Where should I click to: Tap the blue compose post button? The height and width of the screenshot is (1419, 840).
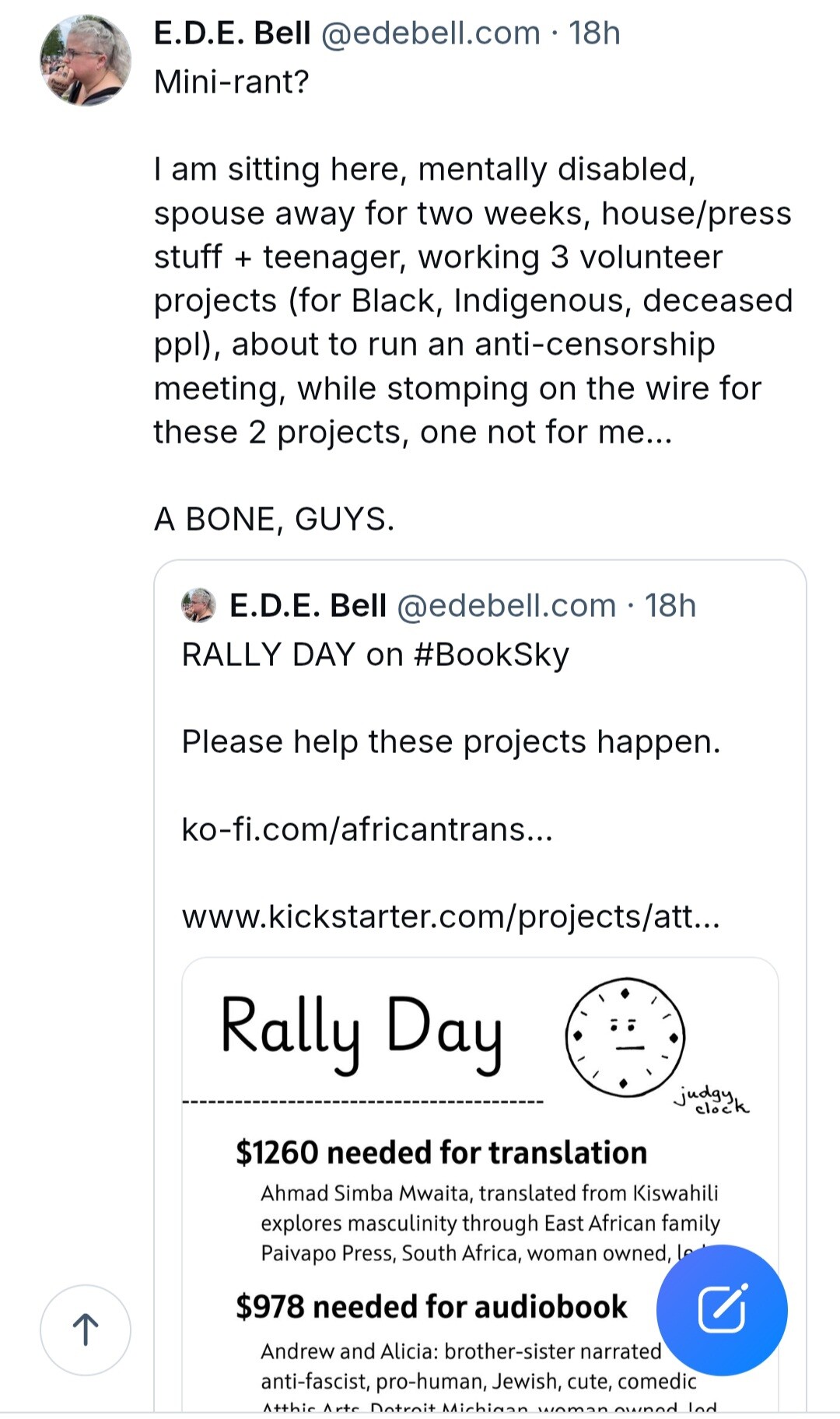point(722,1310)
